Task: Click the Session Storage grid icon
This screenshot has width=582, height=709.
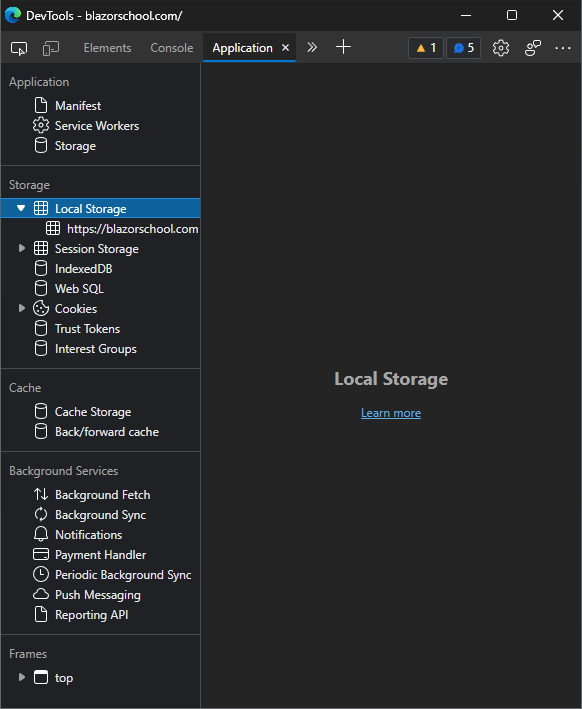Action: pos(41,248)
